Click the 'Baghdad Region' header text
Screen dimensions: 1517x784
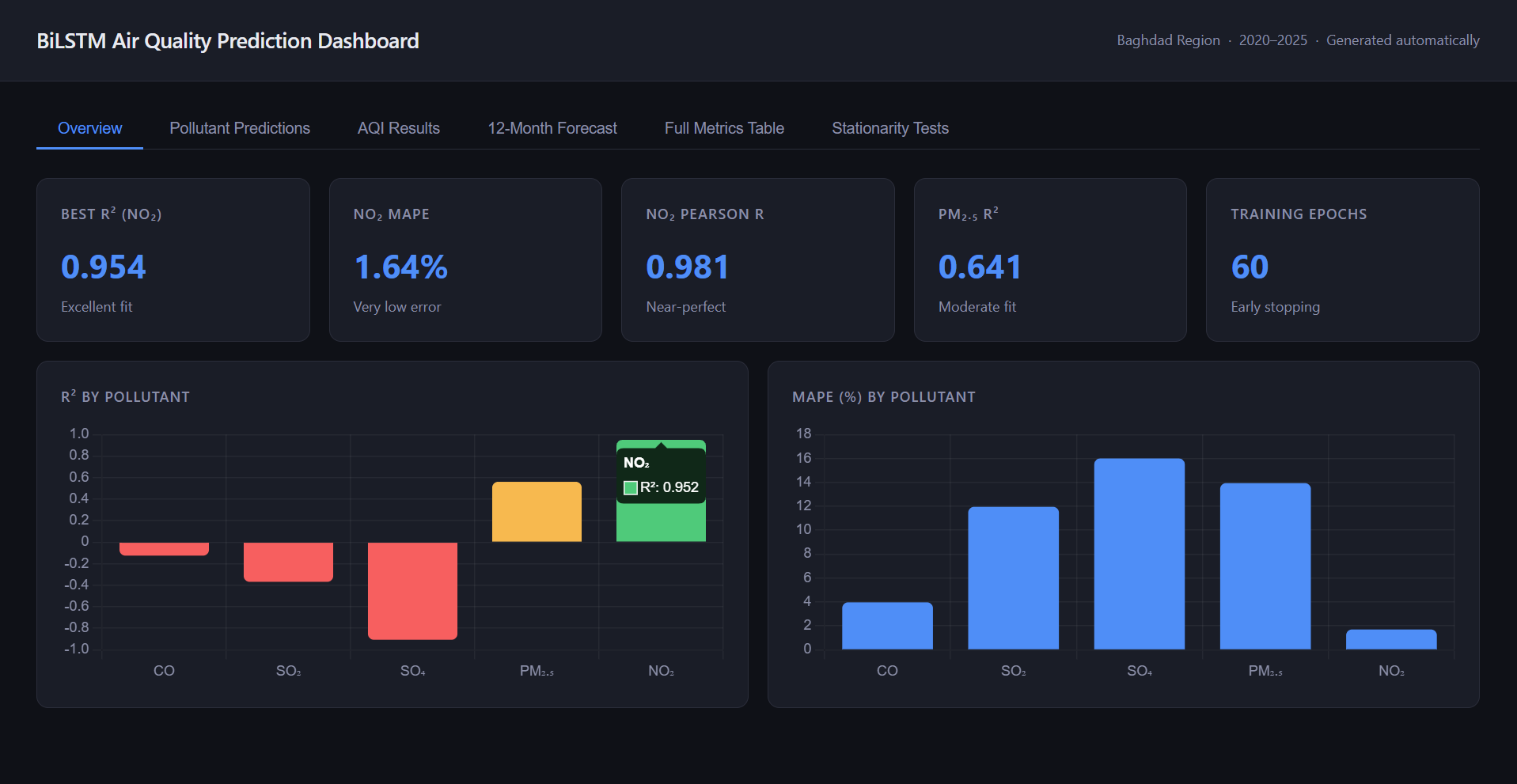click(x=1168, y=40)
